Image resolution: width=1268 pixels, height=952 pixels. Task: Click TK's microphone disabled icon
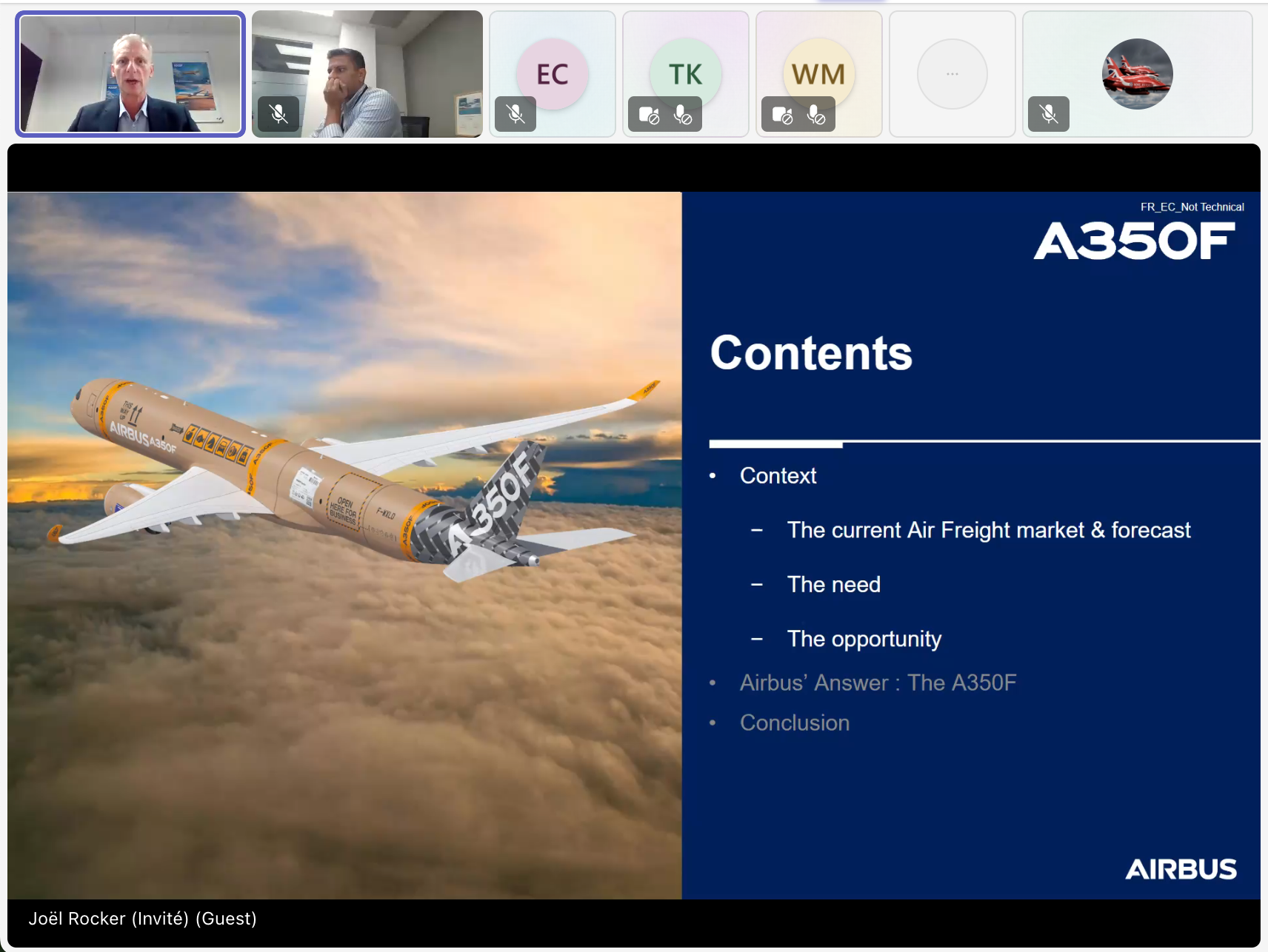pyautogui.click(x=682, y=115)
